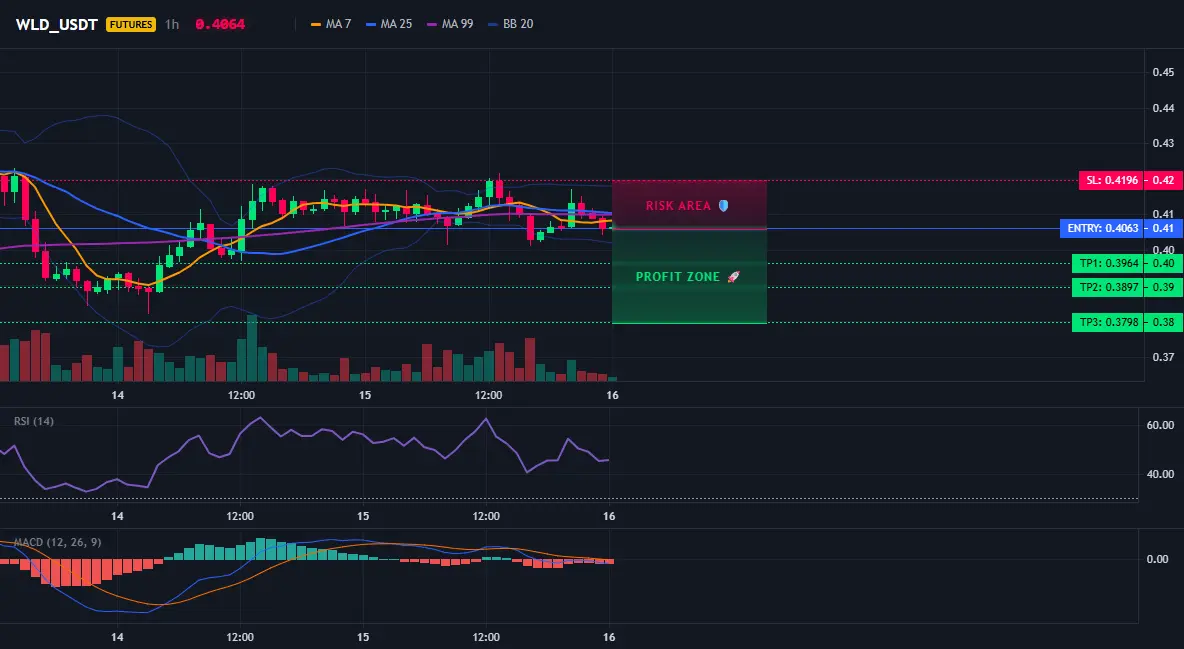Click the 0.39 axis box beside TP2 tag
Image resolution: width=1184 pixels, height=649 pixels.
coord(1164,287)
